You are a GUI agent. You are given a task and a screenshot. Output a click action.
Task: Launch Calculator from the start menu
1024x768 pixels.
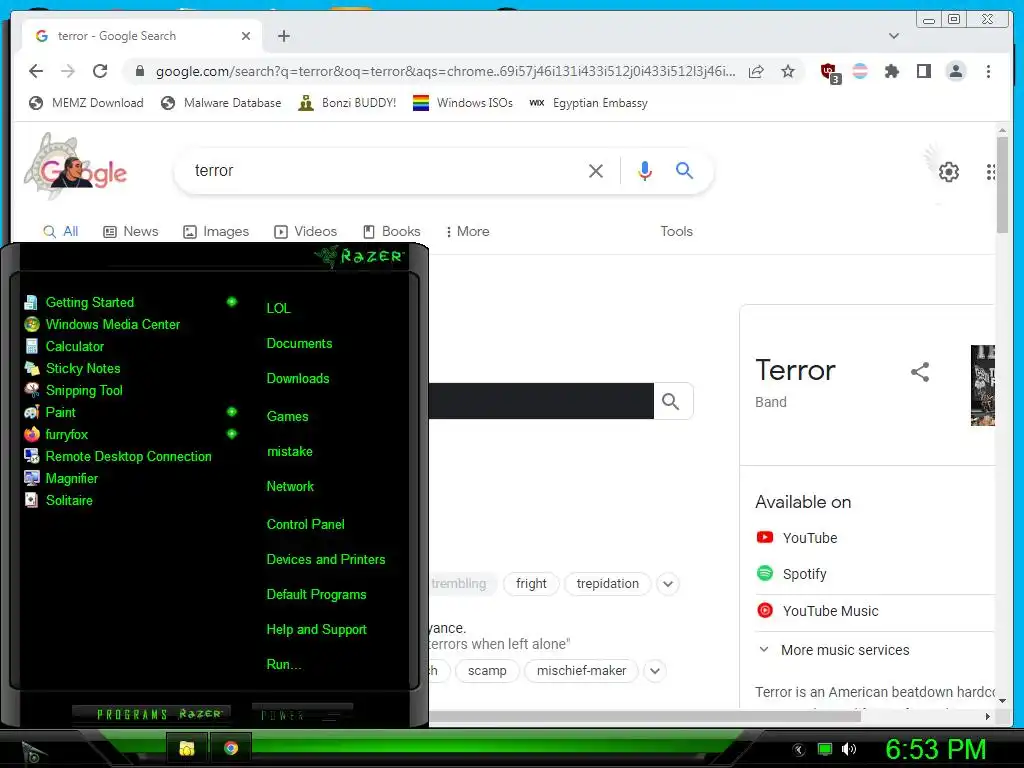tap(64, 346)
